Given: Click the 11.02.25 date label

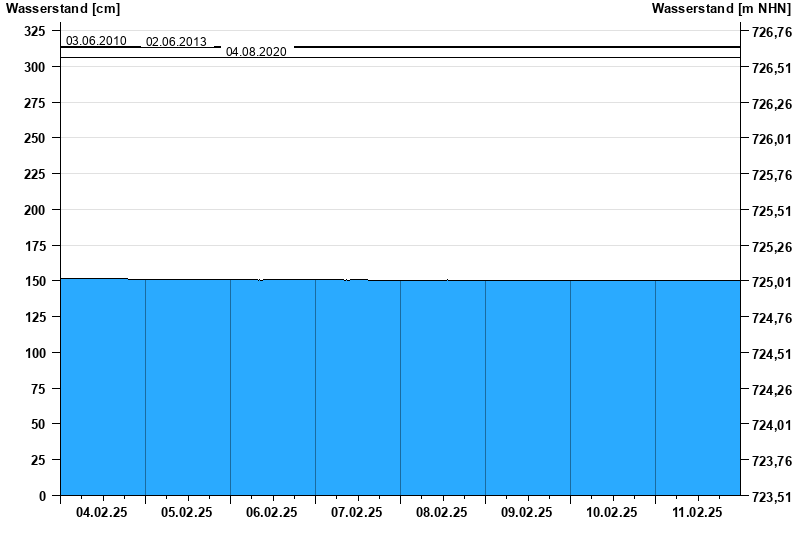Looking at the screenshot, I should click(x=697, y=512).
